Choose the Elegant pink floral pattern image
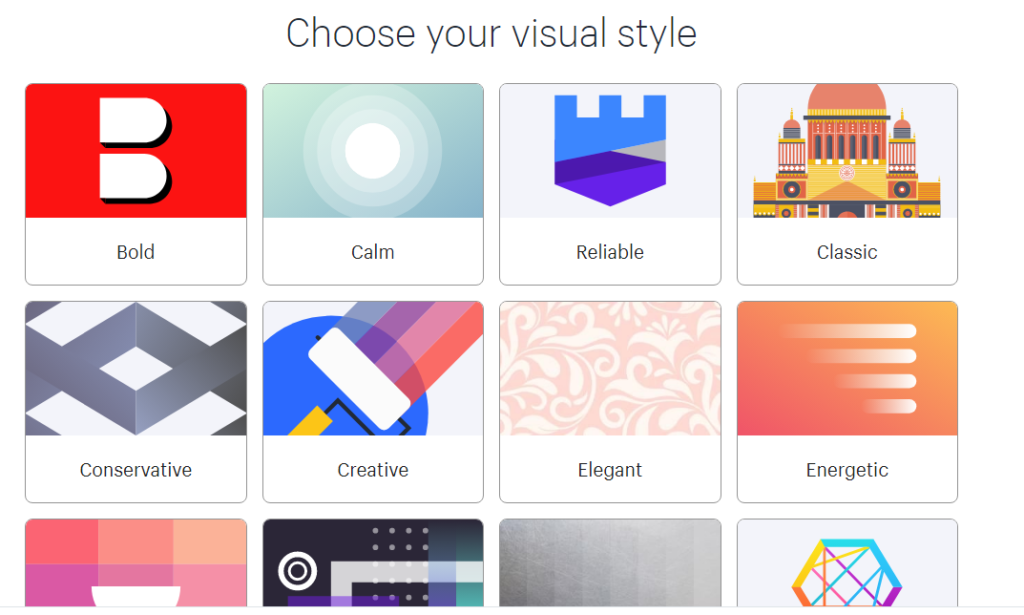 [610, 368]
